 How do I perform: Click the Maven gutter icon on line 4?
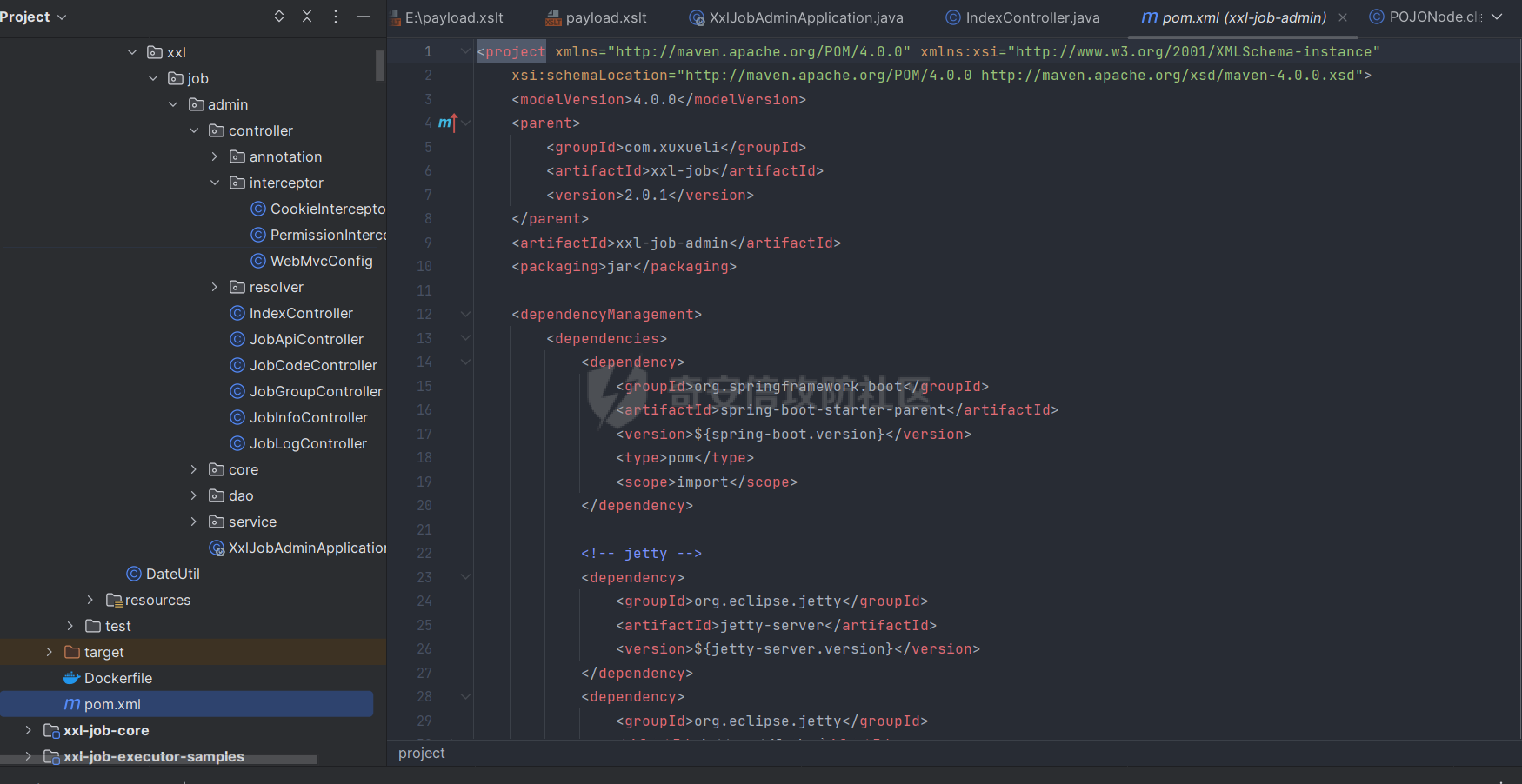point(448,123)
